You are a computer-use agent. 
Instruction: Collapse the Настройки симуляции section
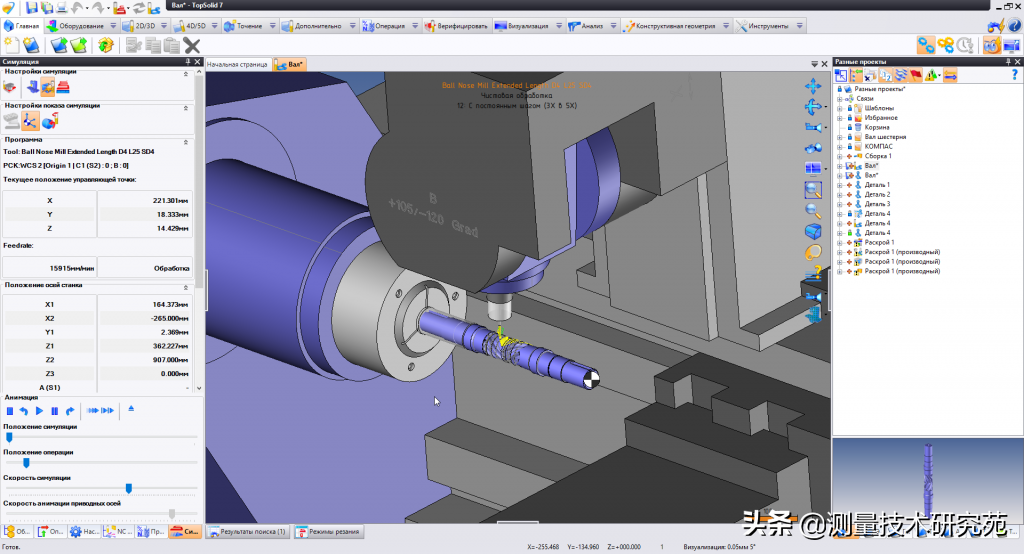[185, 74]
